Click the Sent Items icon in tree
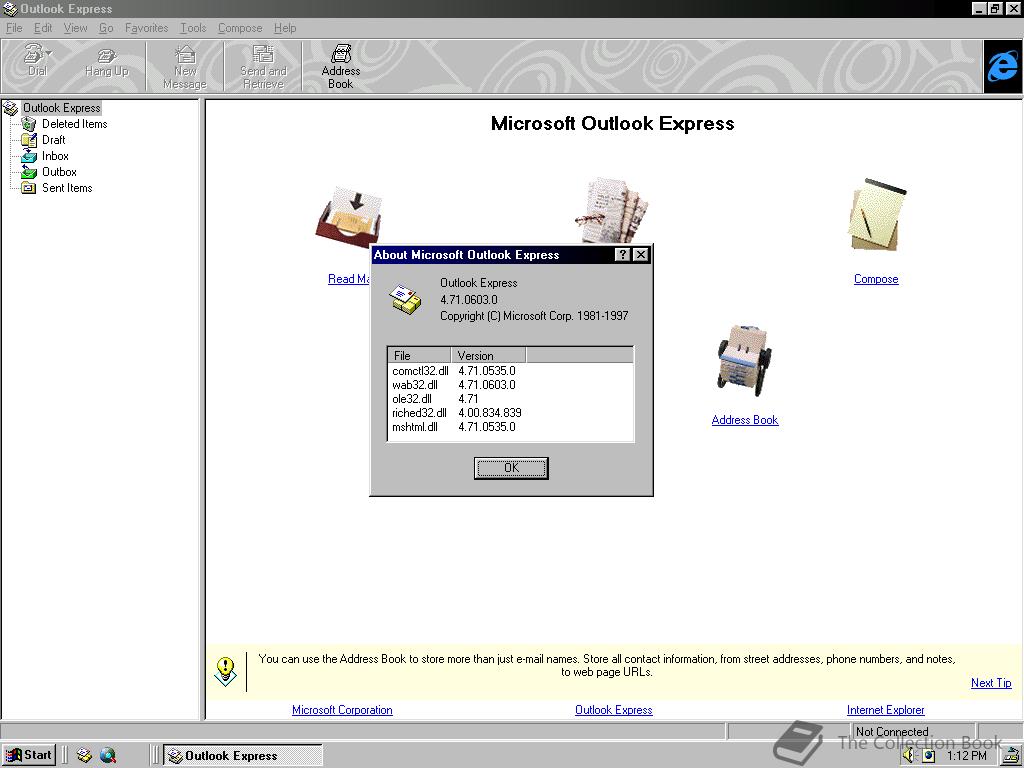1024x768 pixels. (x=28, y=188)
